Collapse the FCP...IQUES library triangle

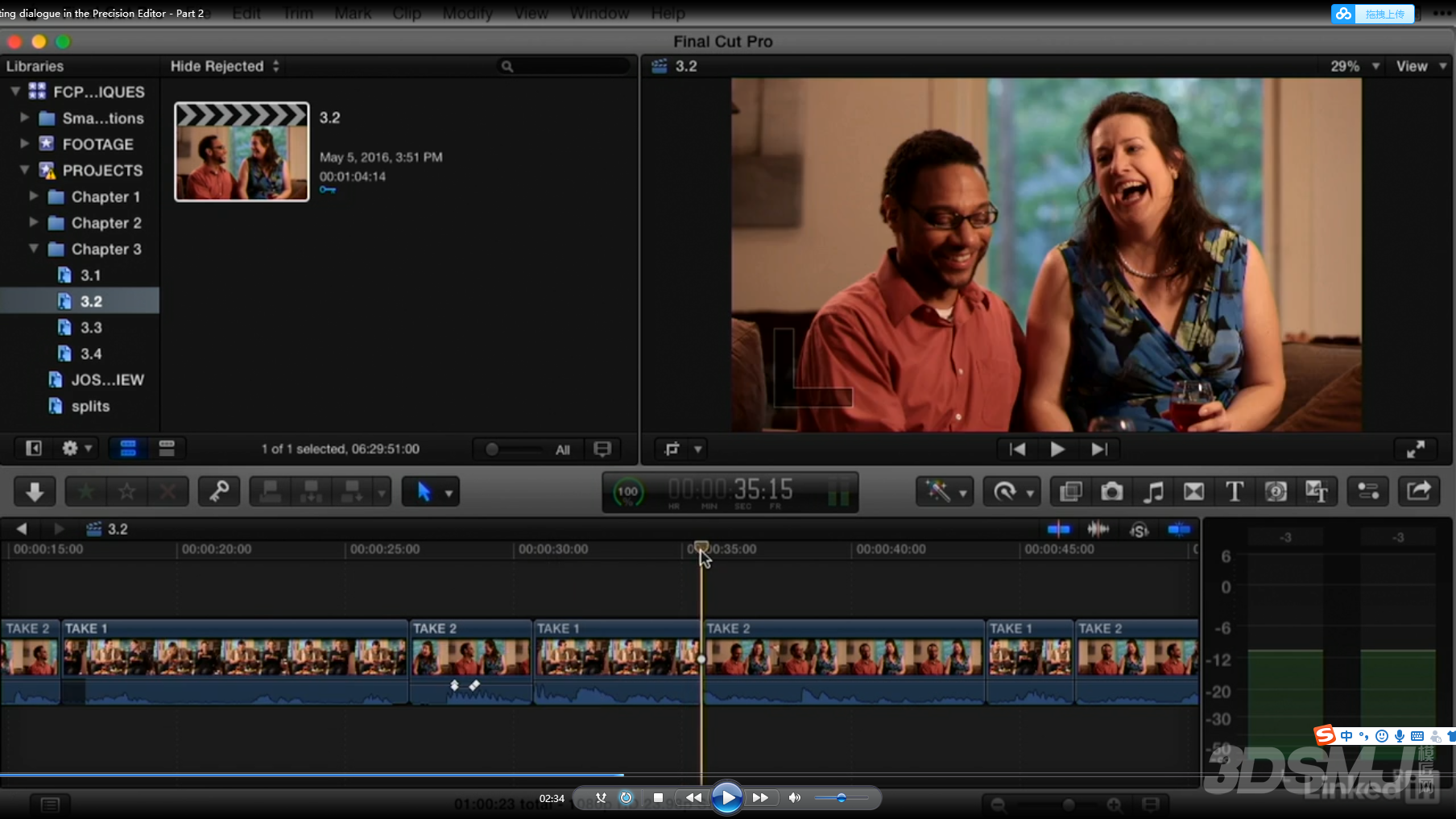pos(14,92)
